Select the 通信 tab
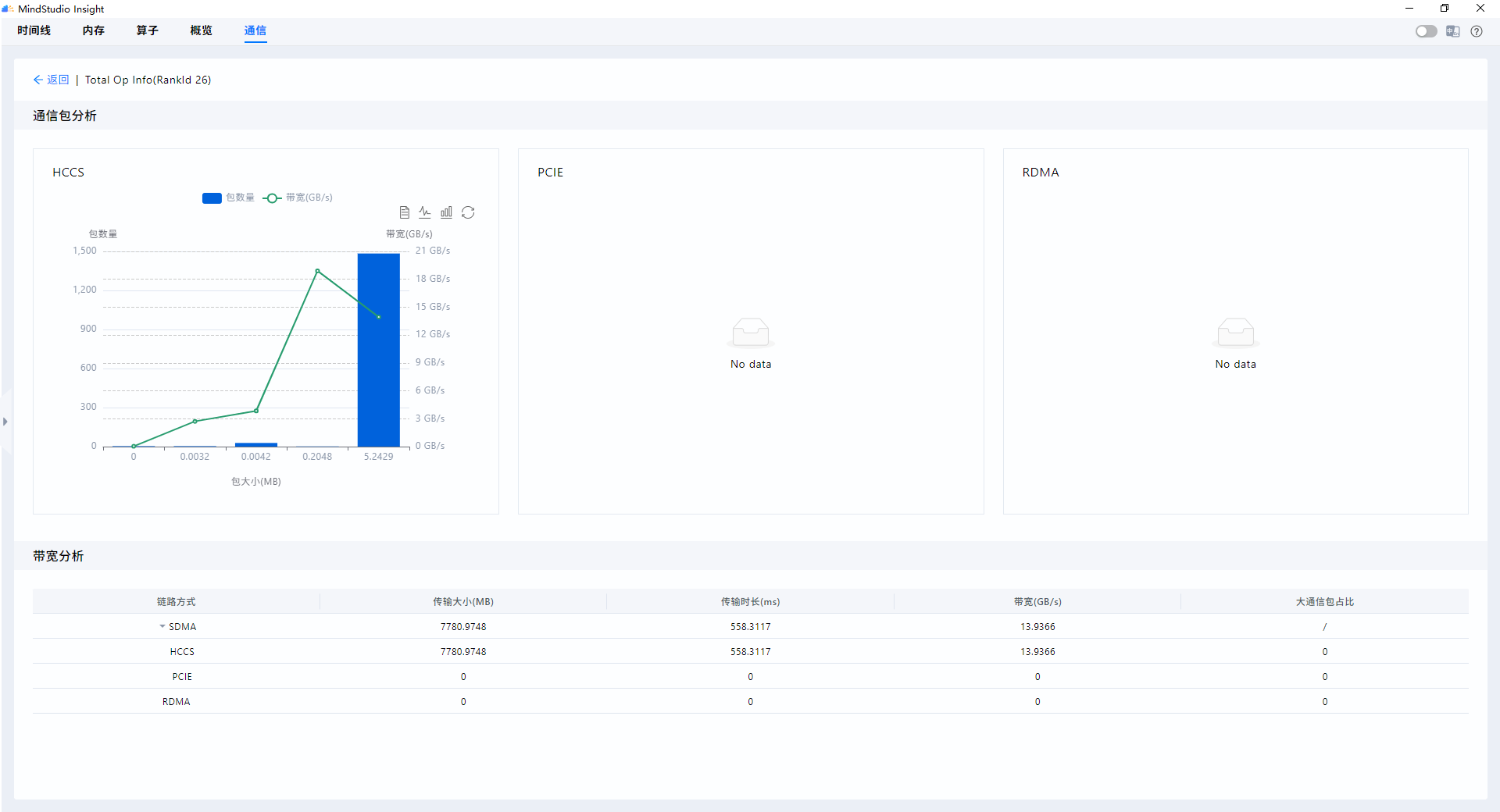 click(x=255, y=30)
